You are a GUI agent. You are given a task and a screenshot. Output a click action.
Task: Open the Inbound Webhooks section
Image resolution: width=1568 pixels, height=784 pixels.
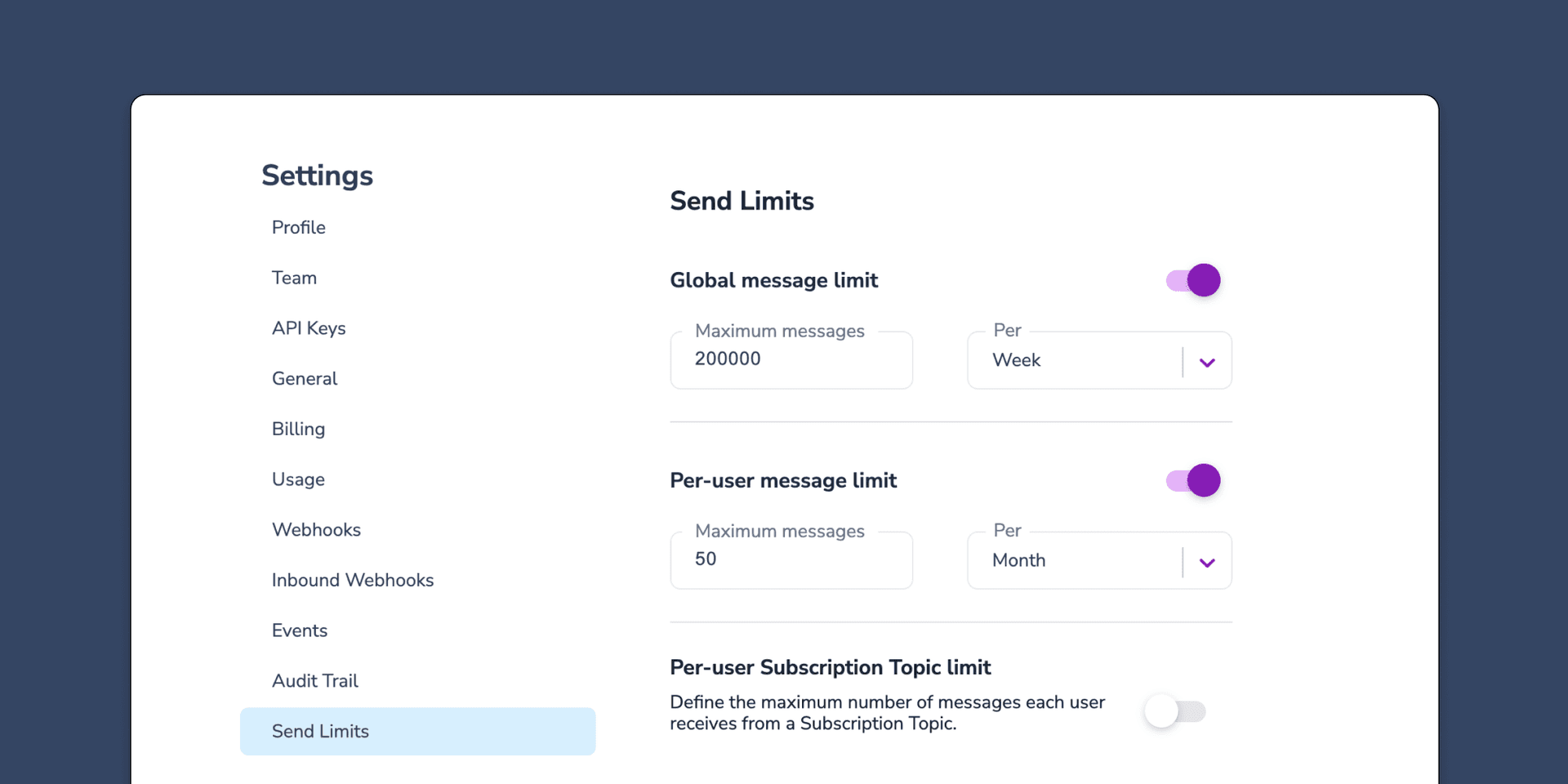click(352, 580)
